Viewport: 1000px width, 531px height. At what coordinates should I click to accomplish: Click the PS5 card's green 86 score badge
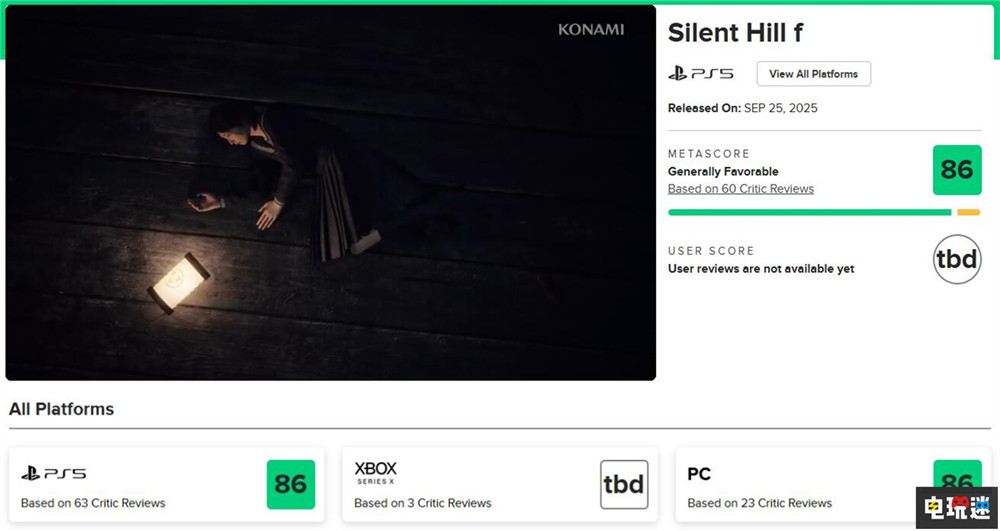click(x=291, y=484)
